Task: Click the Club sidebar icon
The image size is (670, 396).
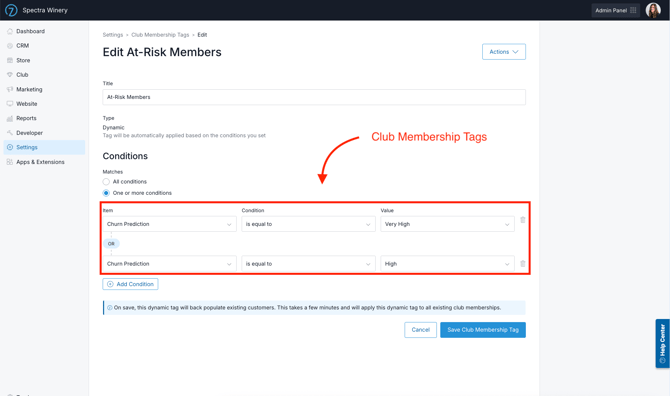Action: point(10,75)
